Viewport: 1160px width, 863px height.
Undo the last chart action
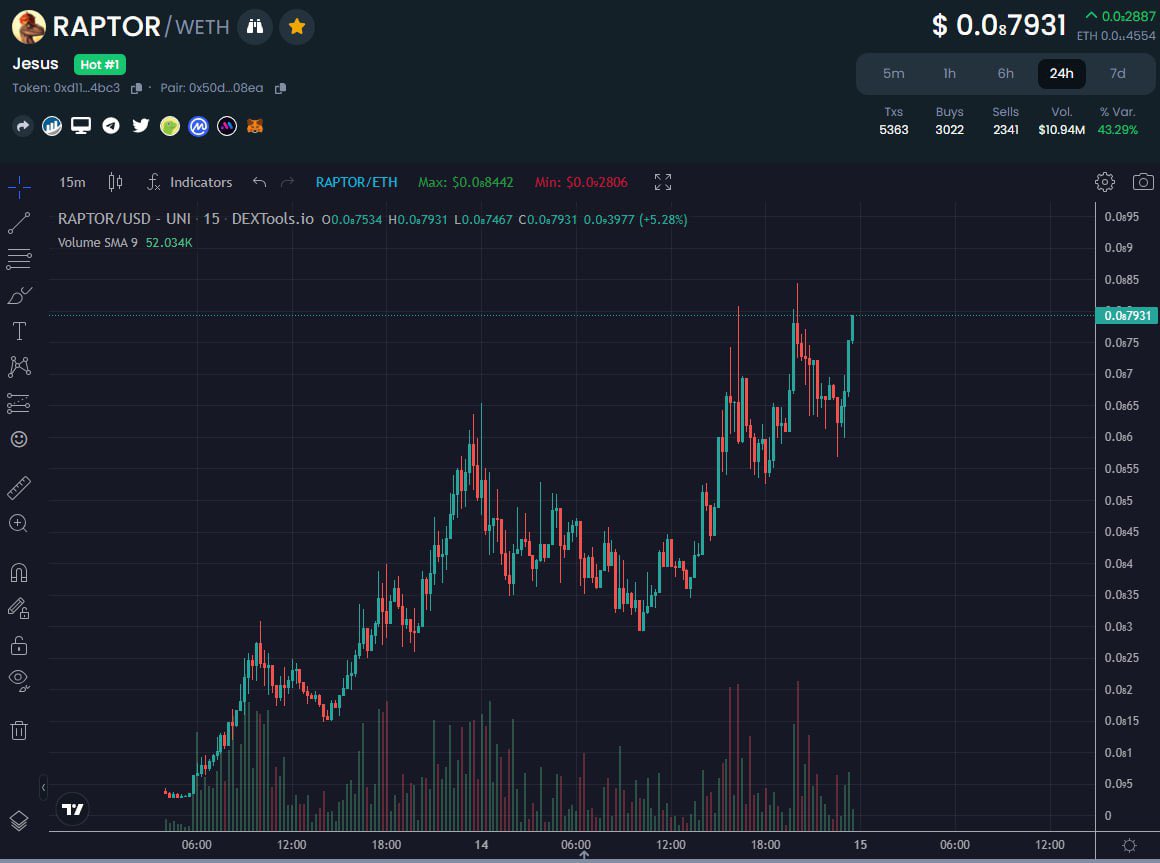click(x=259, y=182)
